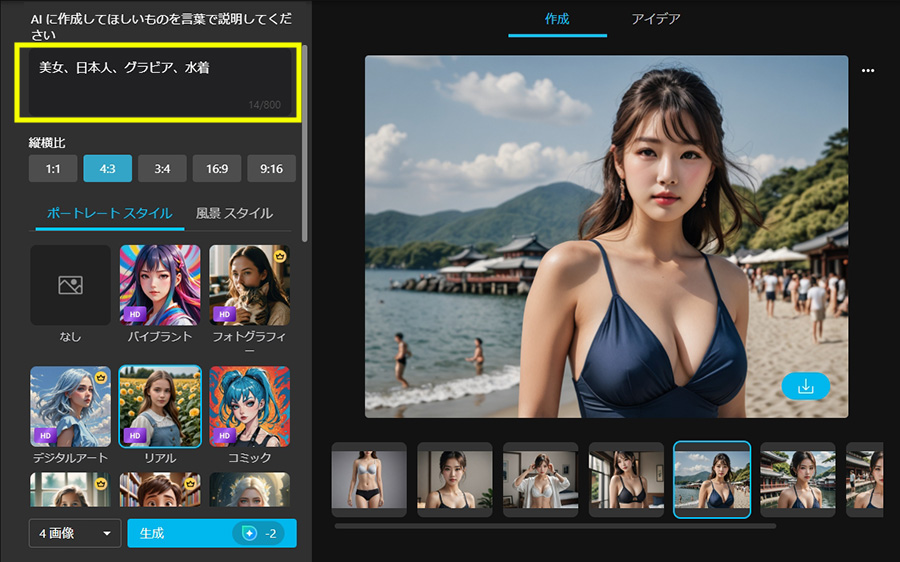Set the aspect ratio to 9:16
The width and height of the screenshot is (900, 562).
coord(271,169)
